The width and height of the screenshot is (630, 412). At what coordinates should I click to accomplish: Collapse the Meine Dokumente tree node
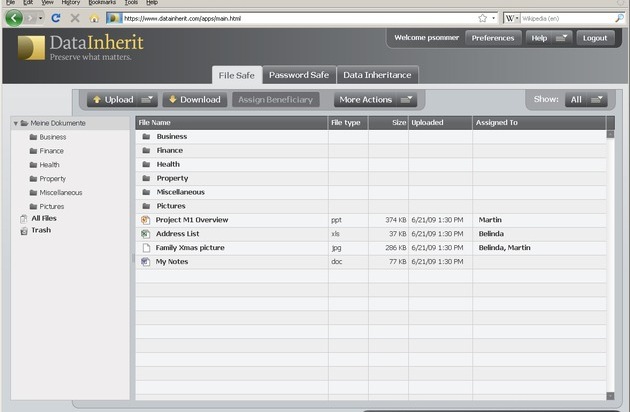pyautogui.click(x=15, y=123)
